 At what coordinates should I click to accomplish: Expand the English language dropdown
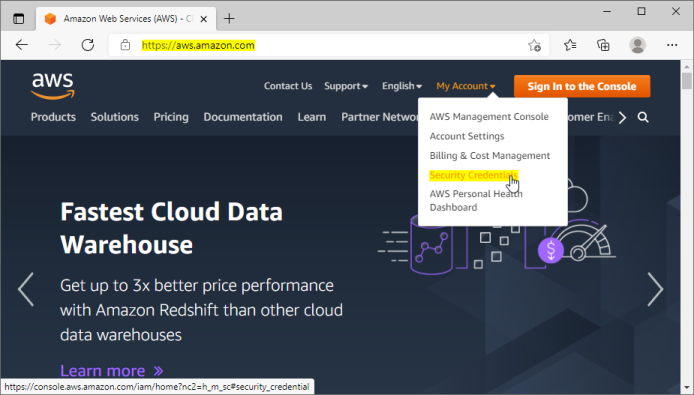click(402, 86)
